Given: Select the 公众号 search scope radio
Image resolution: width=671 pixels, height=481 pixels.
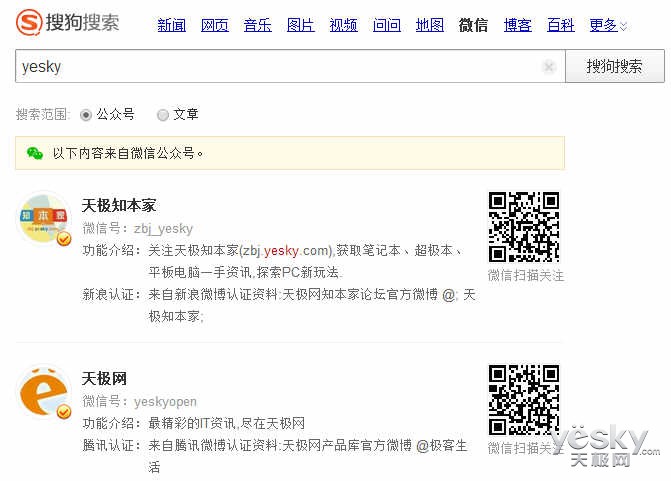Looking at the screenshot, I should tap(85, 115).
